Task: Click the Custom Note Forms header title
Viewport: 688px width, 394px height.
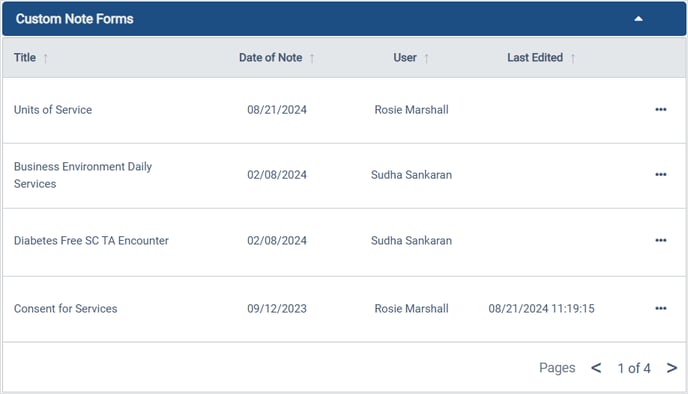Action: pyautogui.click(x=75, y=19)
